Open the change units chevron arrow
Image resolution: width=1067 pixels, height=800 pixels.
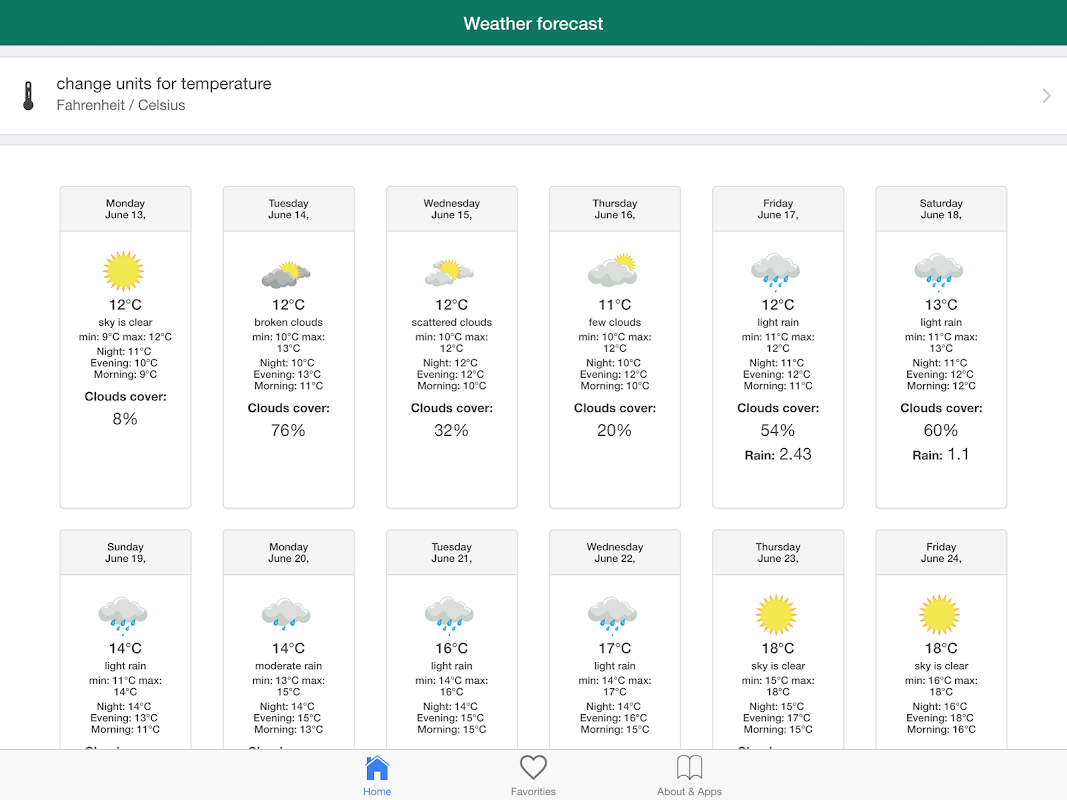tap(1047, 96)
